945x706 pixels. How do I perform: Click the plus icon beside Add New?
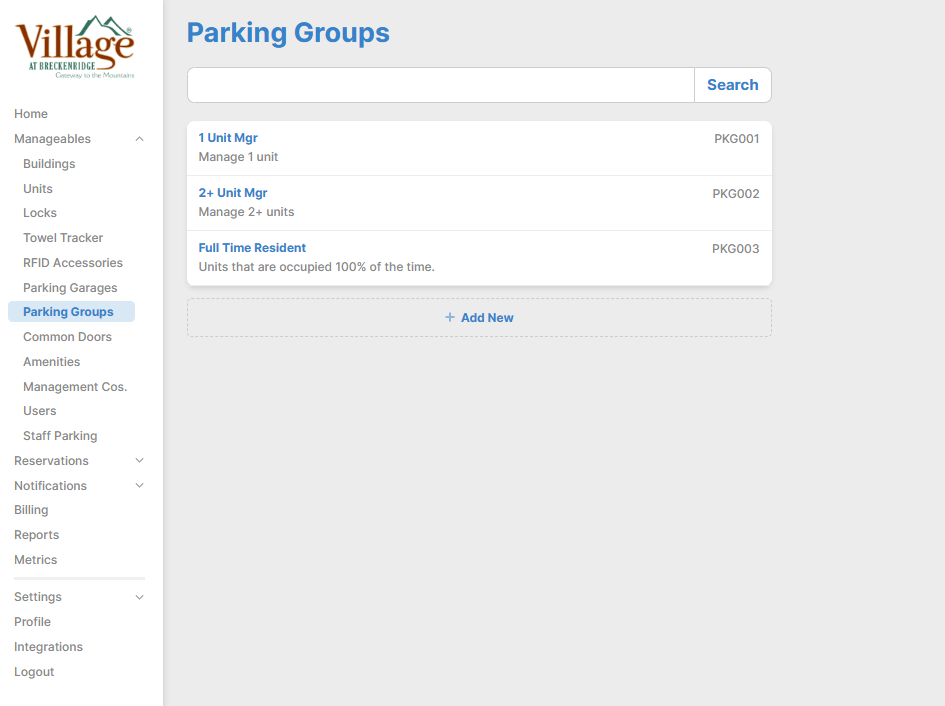(x=450, y=318)
